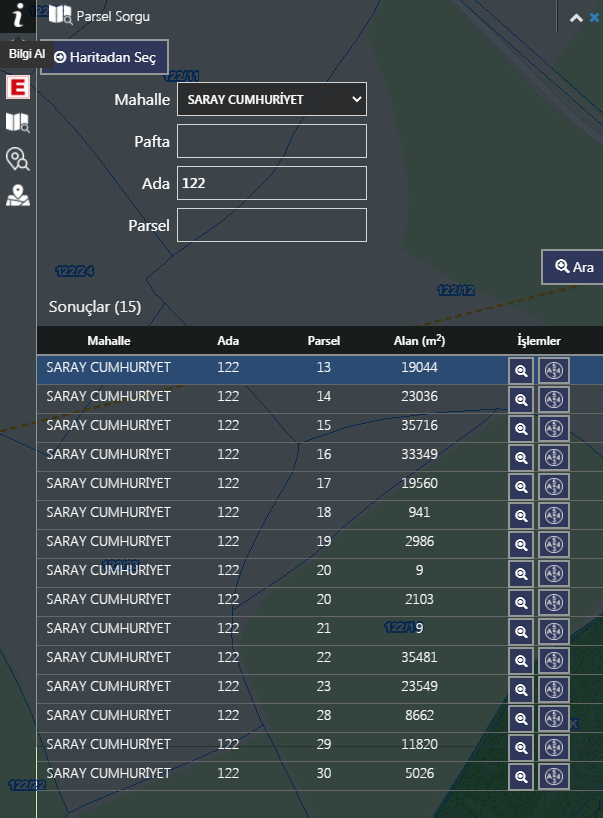Click the Alan (m²) column header

coord(419,341)
